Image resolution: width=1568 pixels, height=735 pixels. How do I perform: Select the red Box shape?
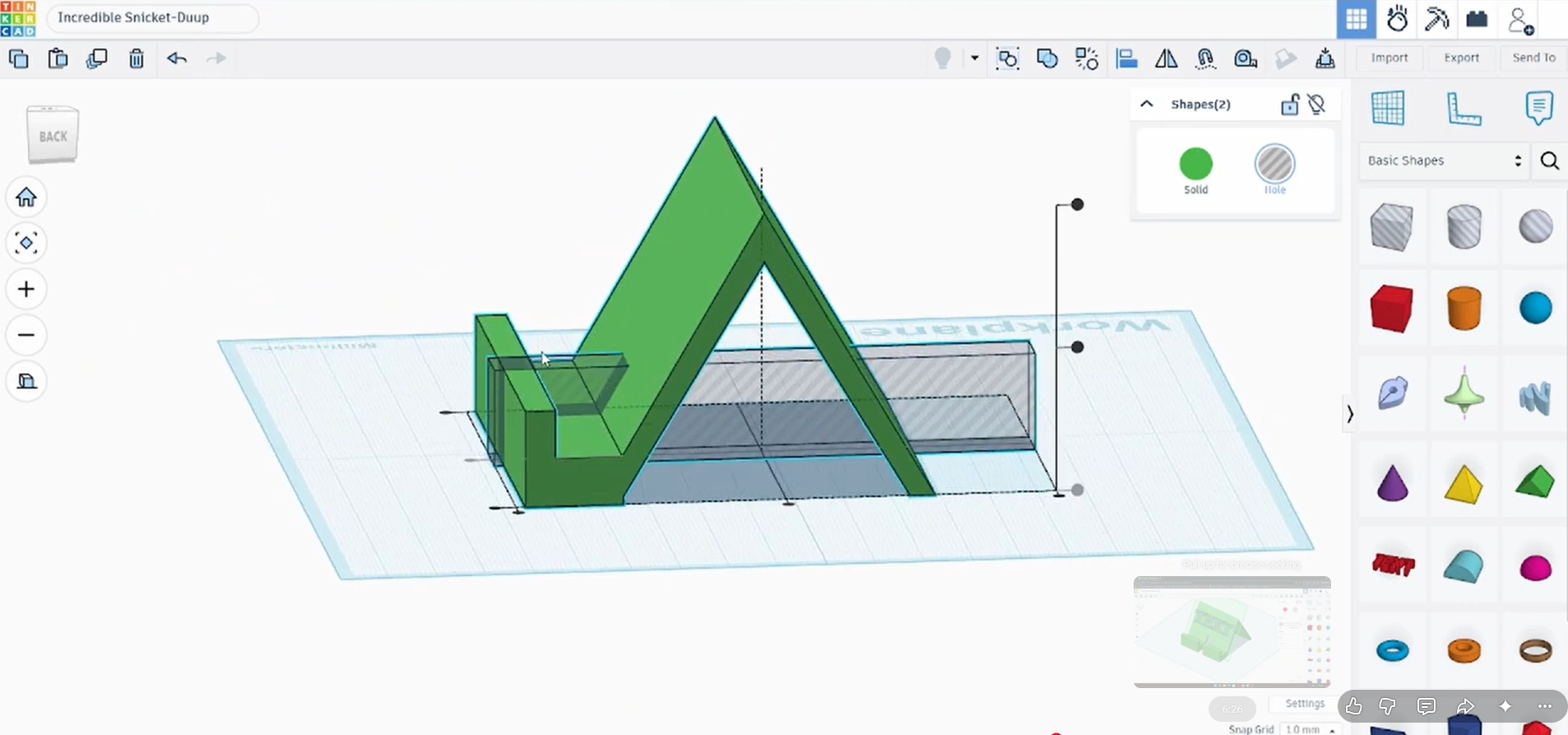[1391, 309]
